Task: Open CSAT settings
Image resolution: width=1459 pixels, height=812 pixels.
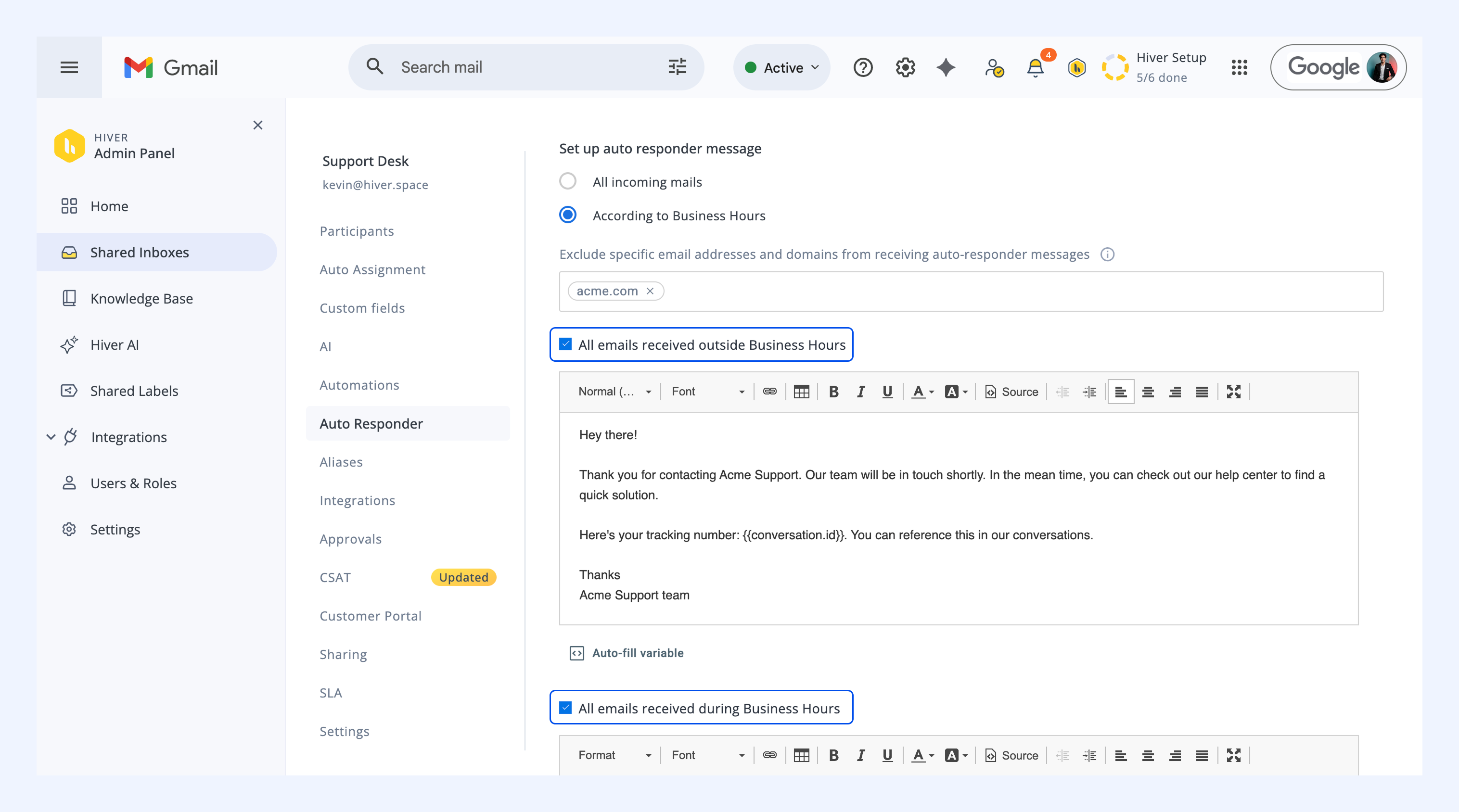Action: 335,577
